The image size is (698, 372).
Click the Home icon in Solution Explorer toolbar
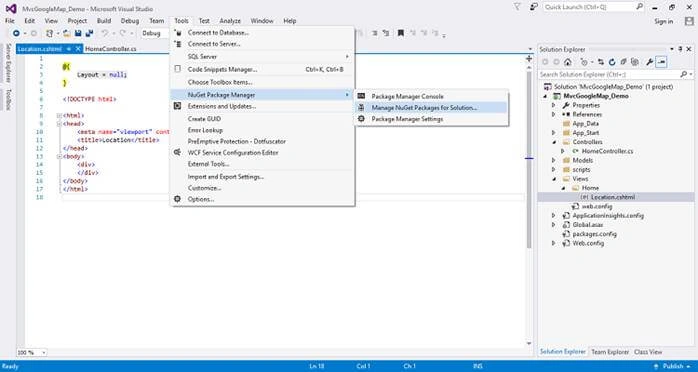pos(568,62)
